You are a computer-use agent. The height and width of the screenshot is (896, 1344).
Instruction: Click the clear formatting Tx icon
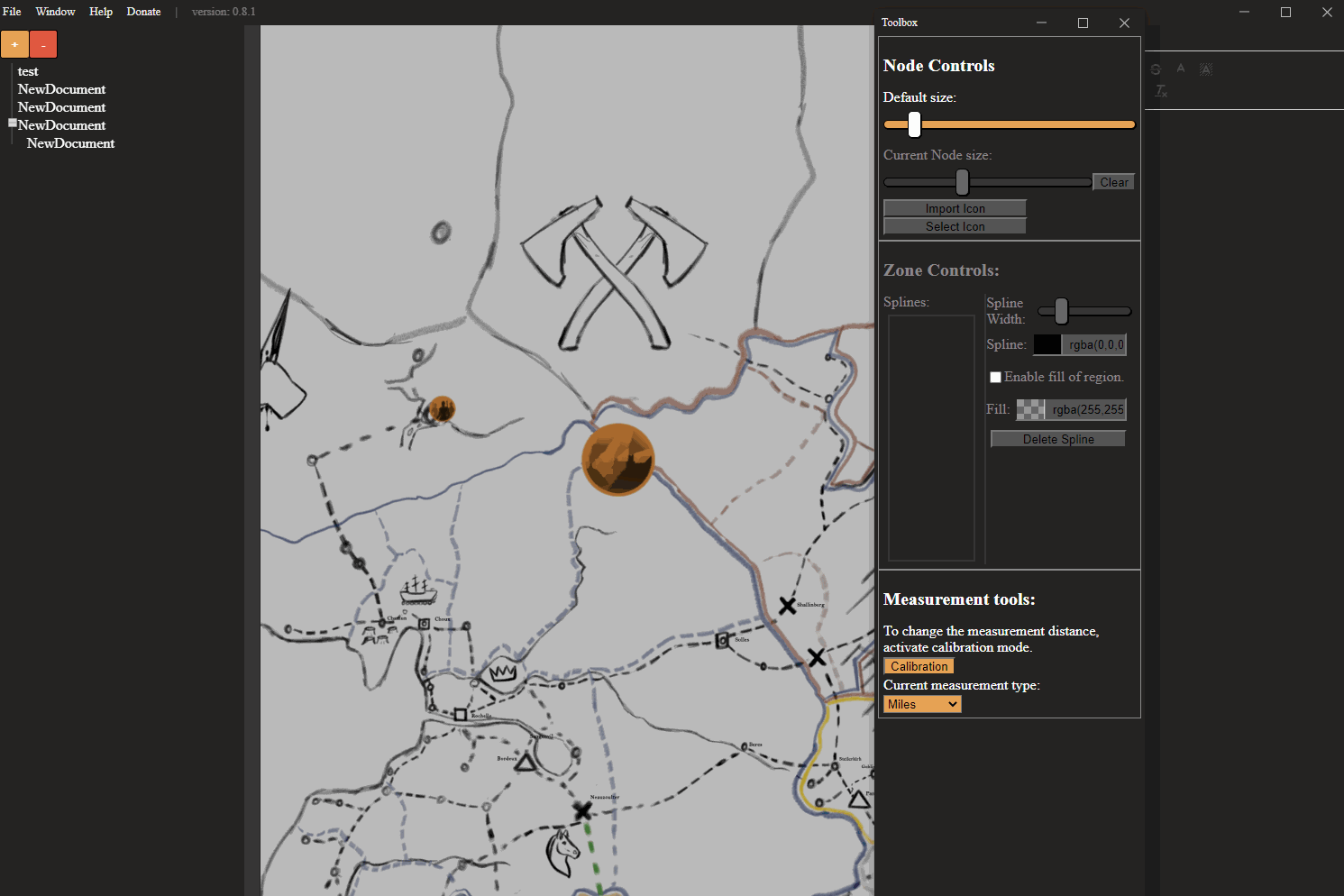(x=1161, y=91)
